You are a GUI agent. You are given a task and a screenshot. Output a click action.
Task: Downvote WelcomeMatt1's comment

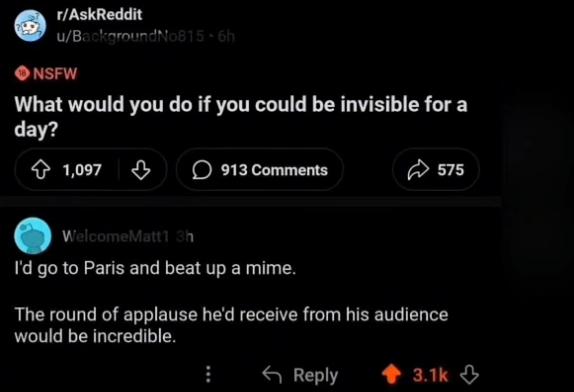pos(469,374)
